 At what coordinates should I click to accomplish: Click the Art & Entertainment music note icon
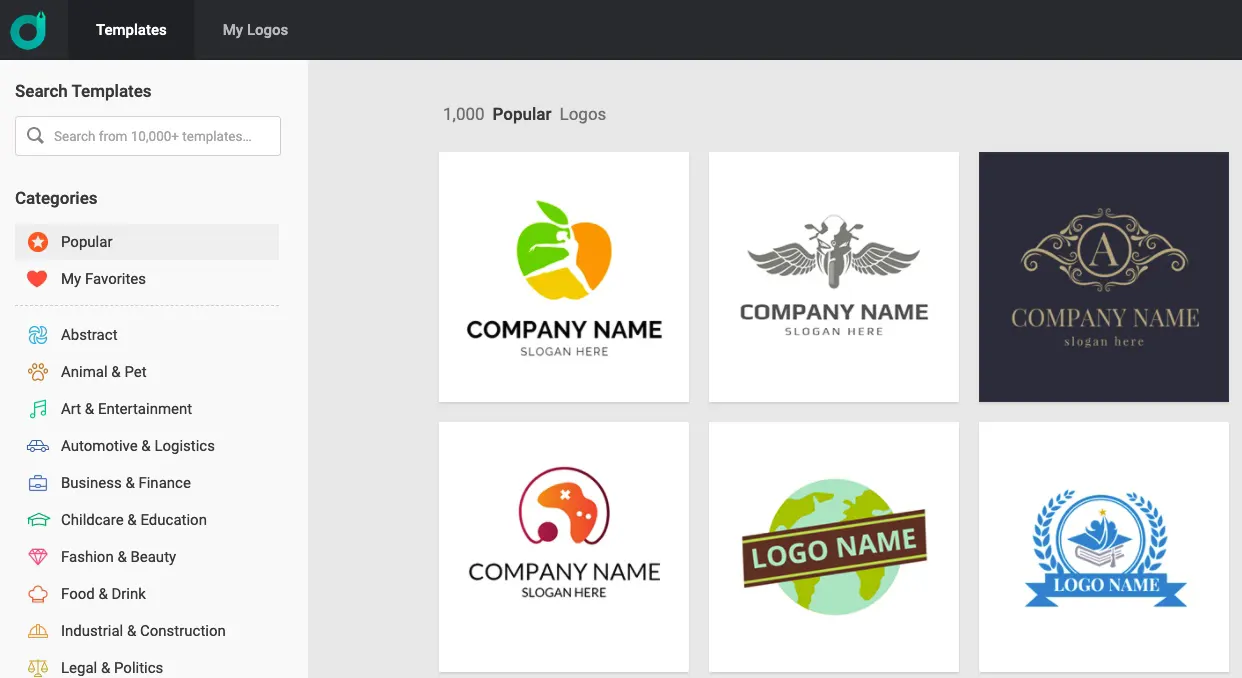click(38, 409)
